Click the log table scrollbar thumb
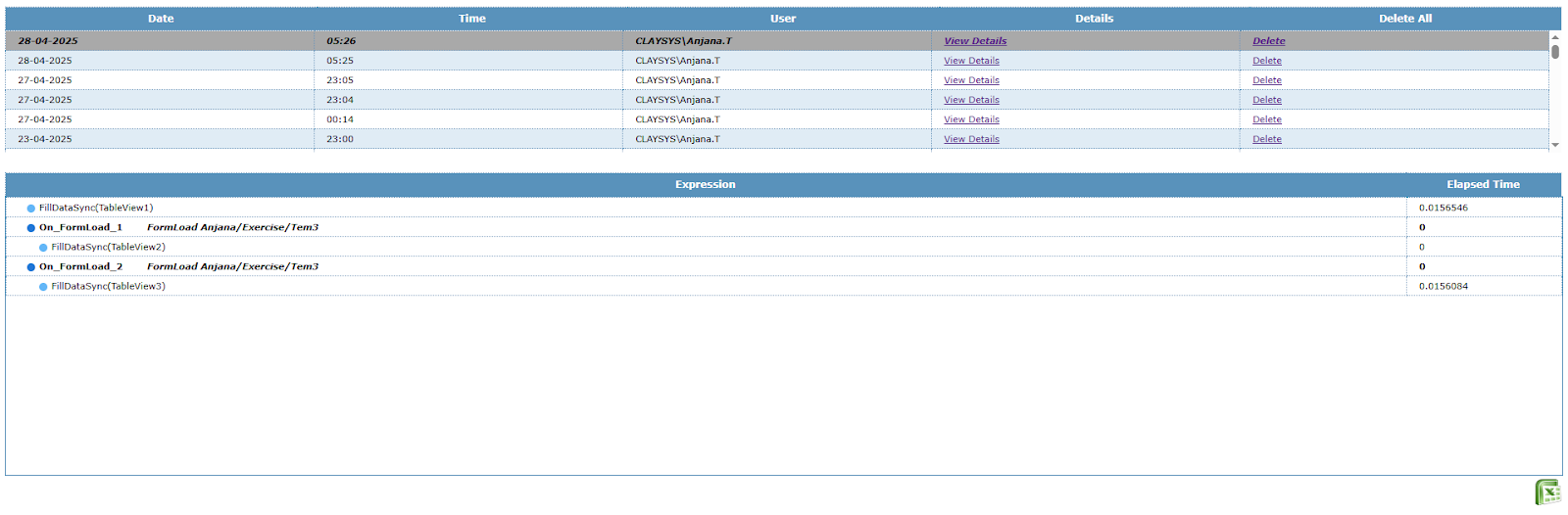 pos(1555,51)
